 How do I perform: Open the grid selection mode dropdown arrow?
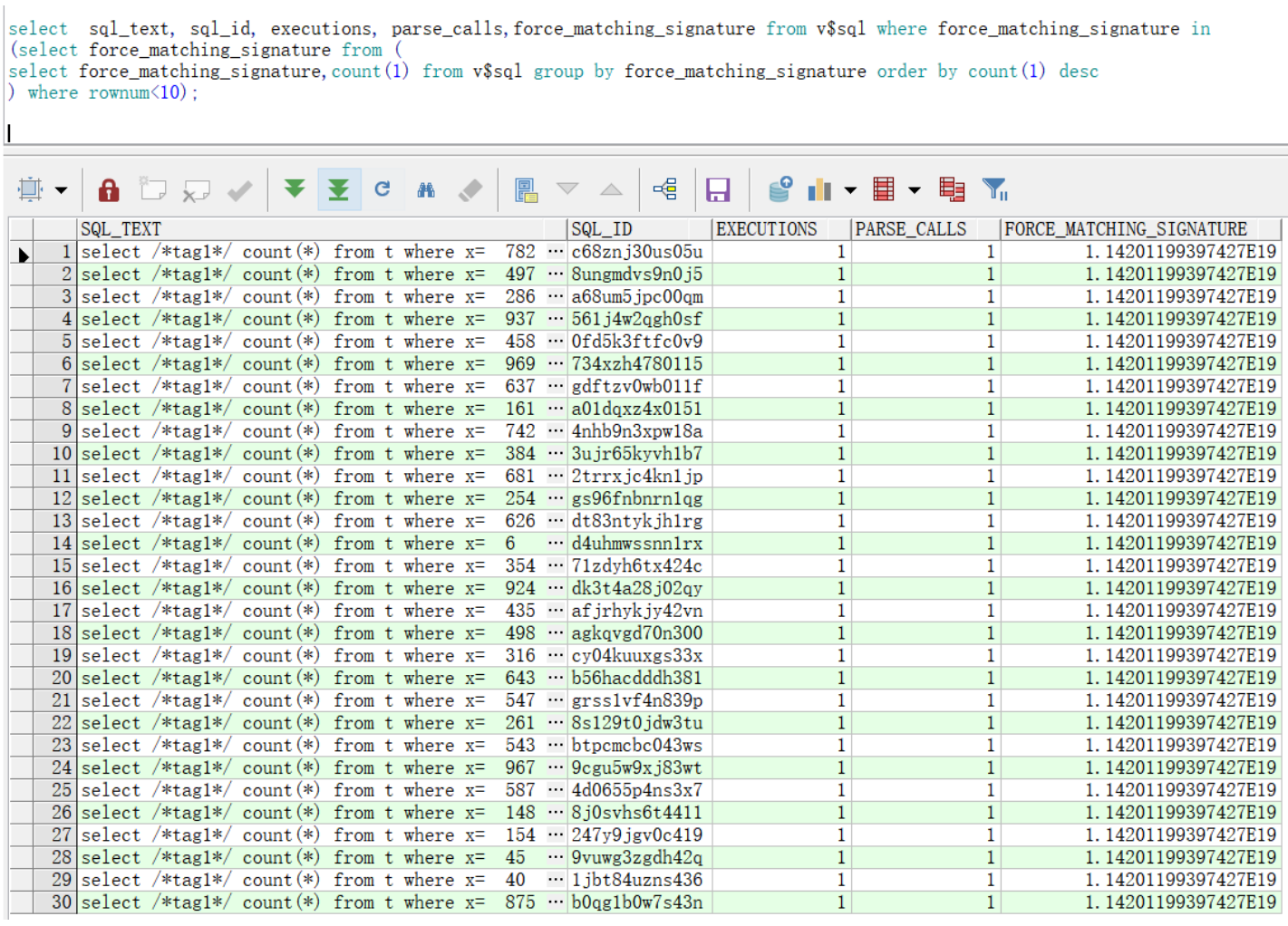point(61,190)
